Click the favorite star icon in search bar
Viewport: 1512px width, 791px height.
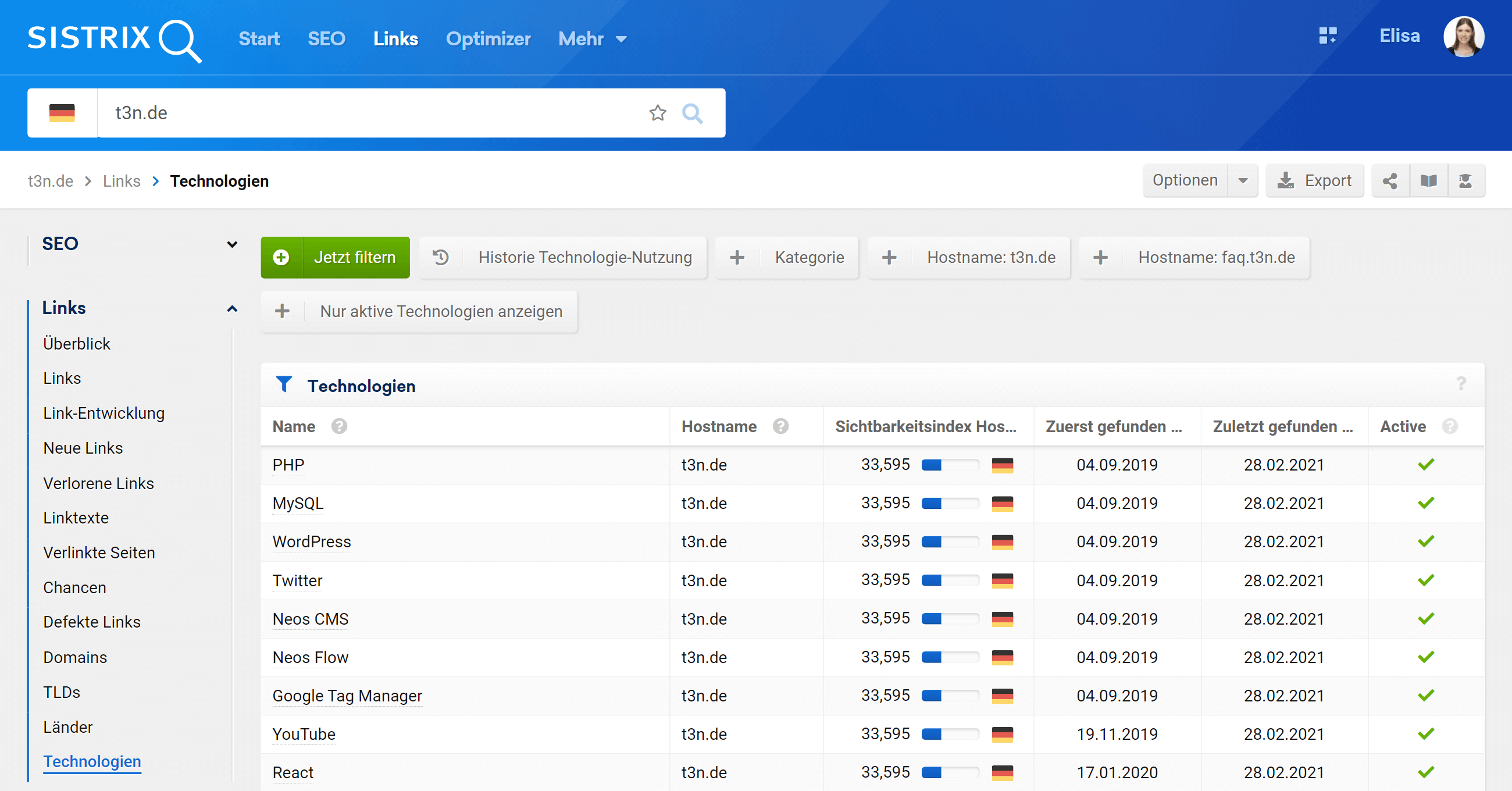[x=657, y=113]
